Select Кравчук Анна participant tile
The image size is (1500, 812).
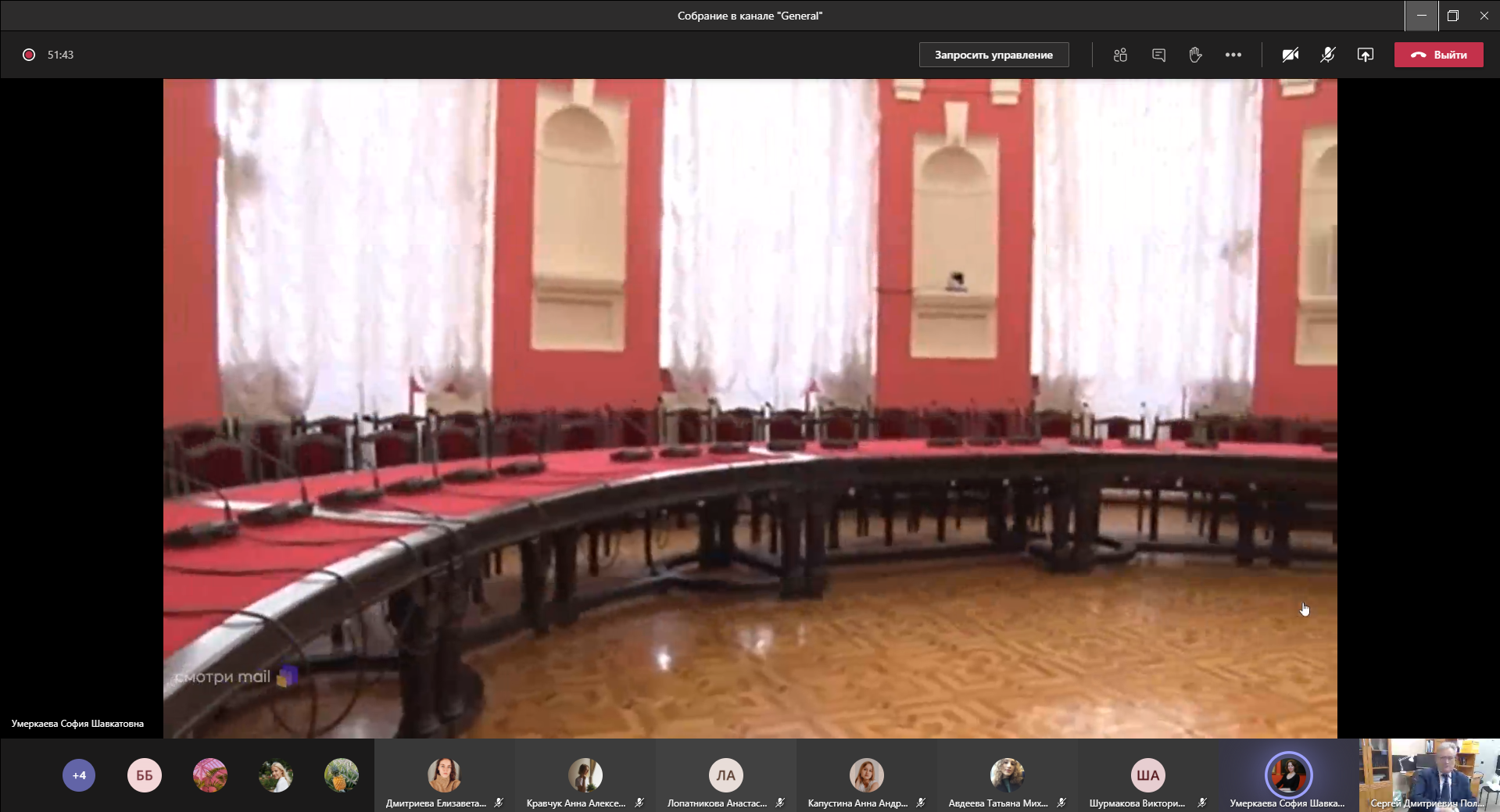pyautogui.click(x=585, y=776)
